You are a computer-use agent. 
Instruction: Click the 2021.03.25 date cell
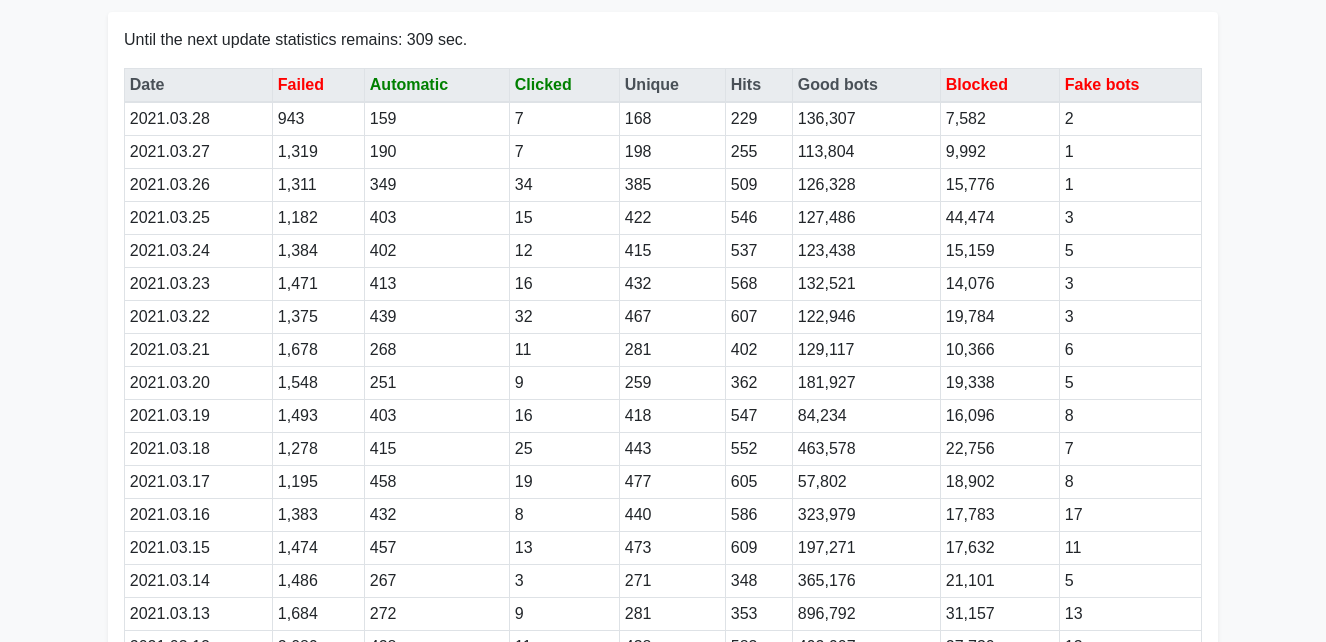tap(170, 218)
